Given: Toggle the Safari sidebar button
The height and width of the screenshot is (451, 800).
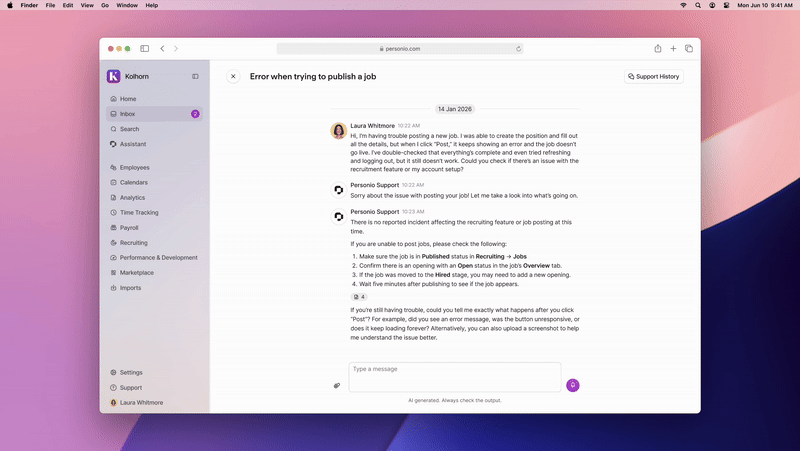Looking at the screenshot, I should (x=144, y=48).
